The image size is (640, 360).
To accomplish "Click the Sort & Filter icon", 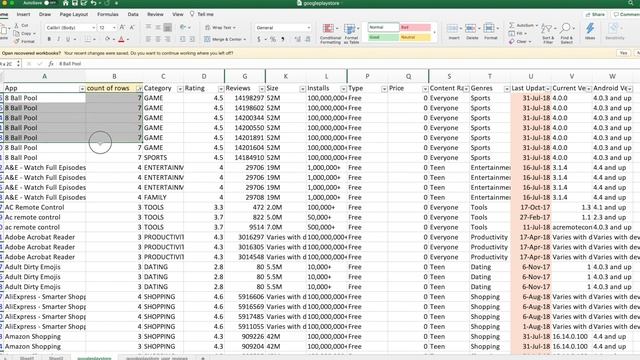I will click(x=546, y=29).
